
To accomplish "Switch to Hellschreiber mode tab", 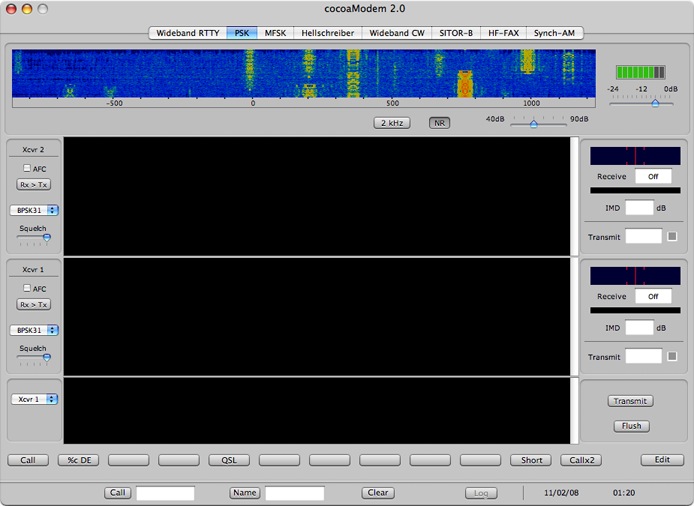I will point(328,33).
